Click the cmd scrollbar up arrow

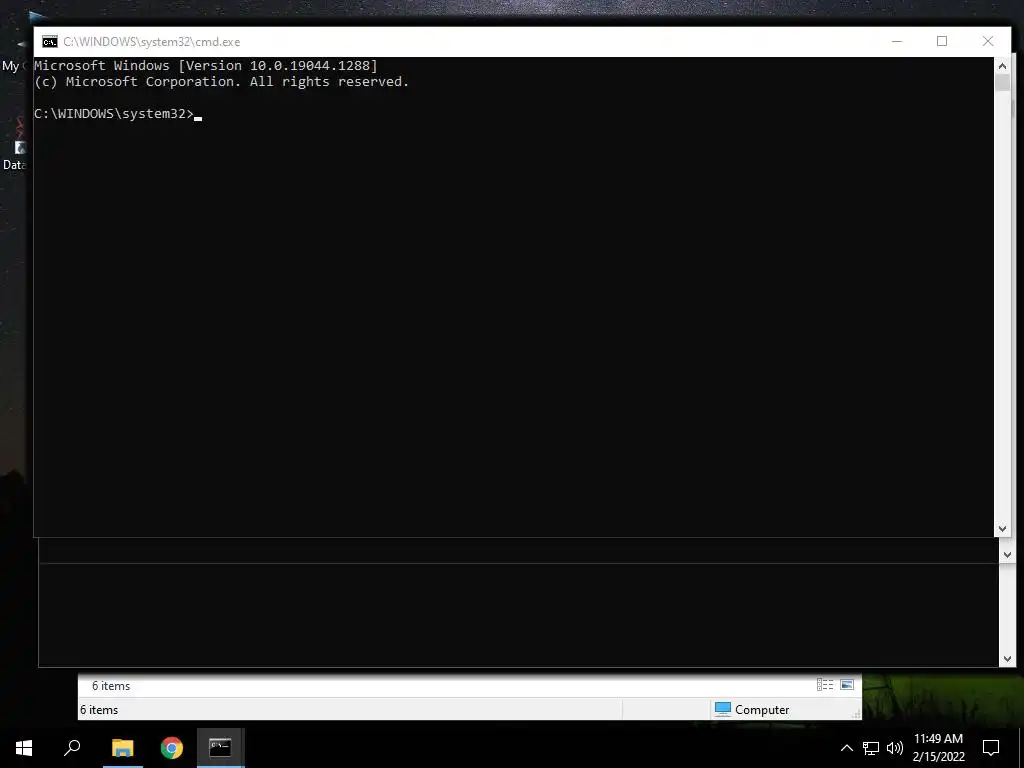pos(1002,65)
